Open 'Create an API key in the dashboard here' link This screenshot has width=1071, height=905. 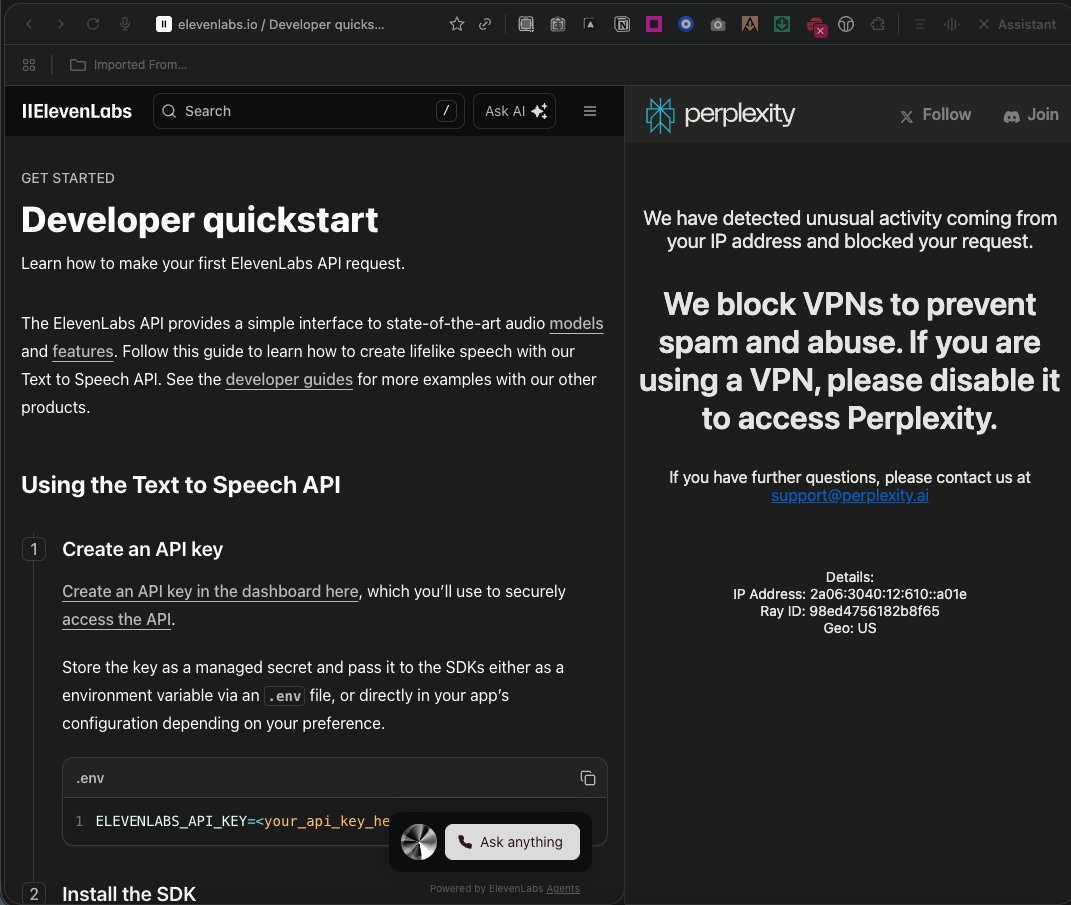coord(210,591)
